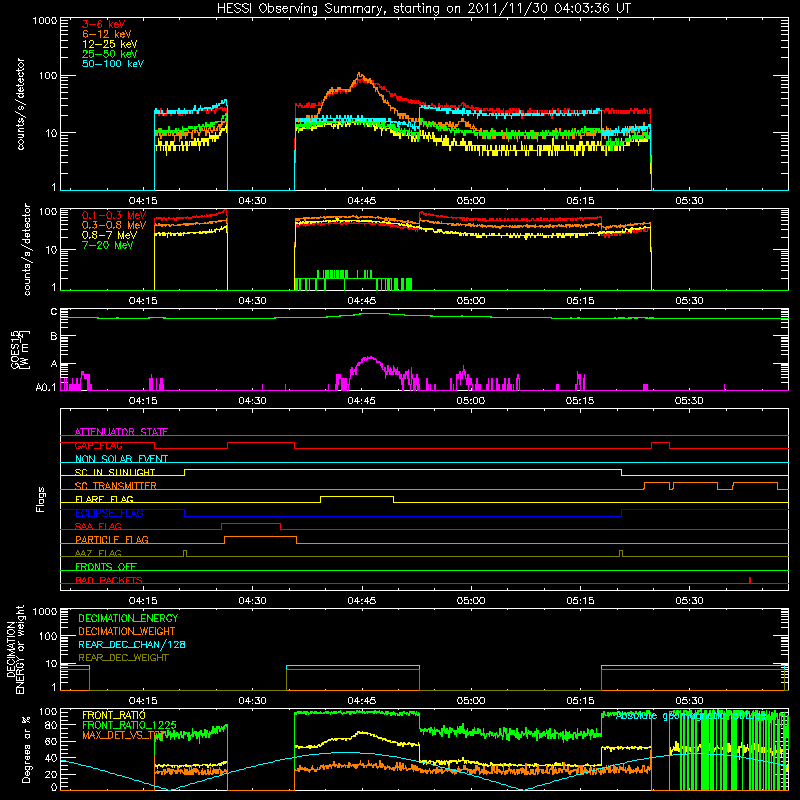The image size is (800, 800).
Task: Click the orange 6-12 keV peak near 04:45
Action: click(x=360, y=74)
